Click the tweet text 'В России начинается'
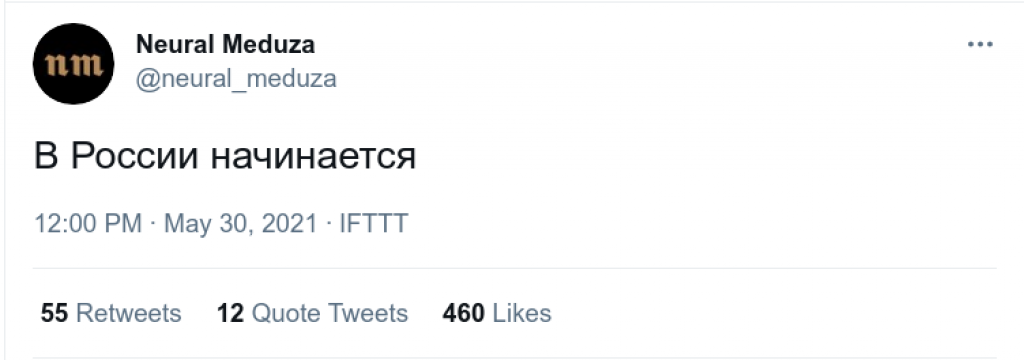This screenshot has height=360, width=1024. click(x=225, y=157)
